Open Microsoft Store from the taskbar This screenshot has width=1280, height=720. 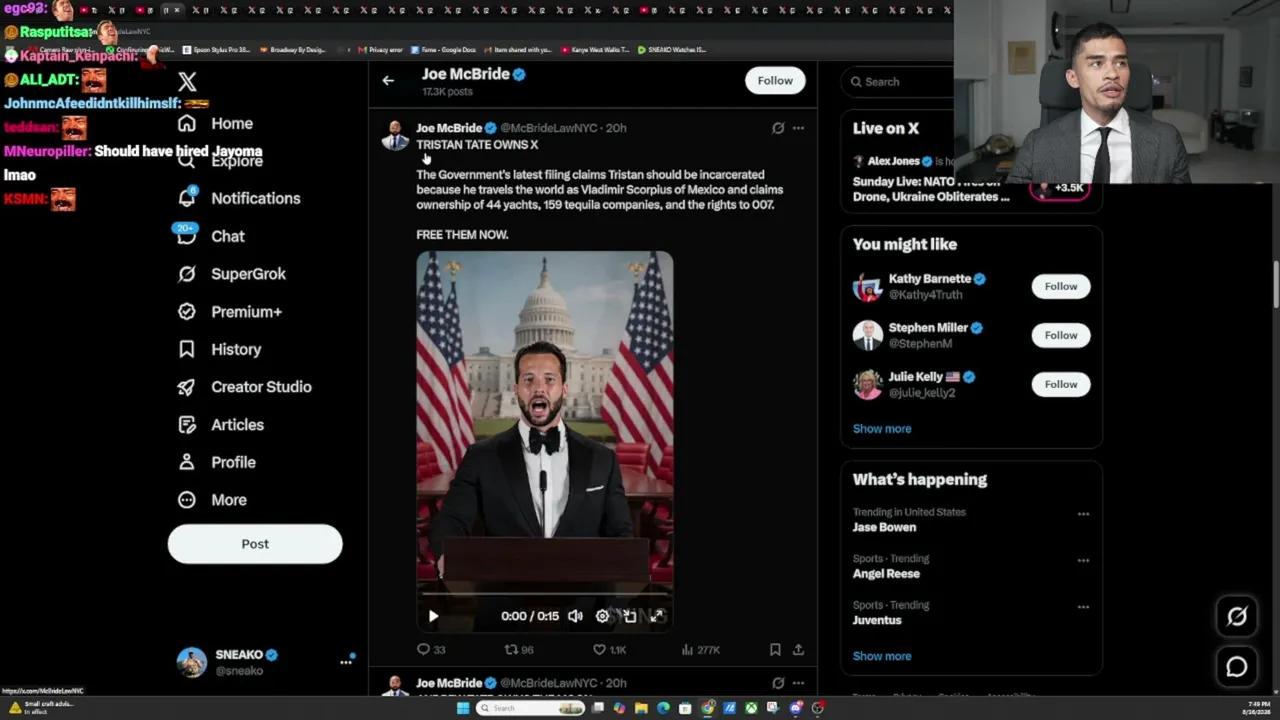point(685,708)
